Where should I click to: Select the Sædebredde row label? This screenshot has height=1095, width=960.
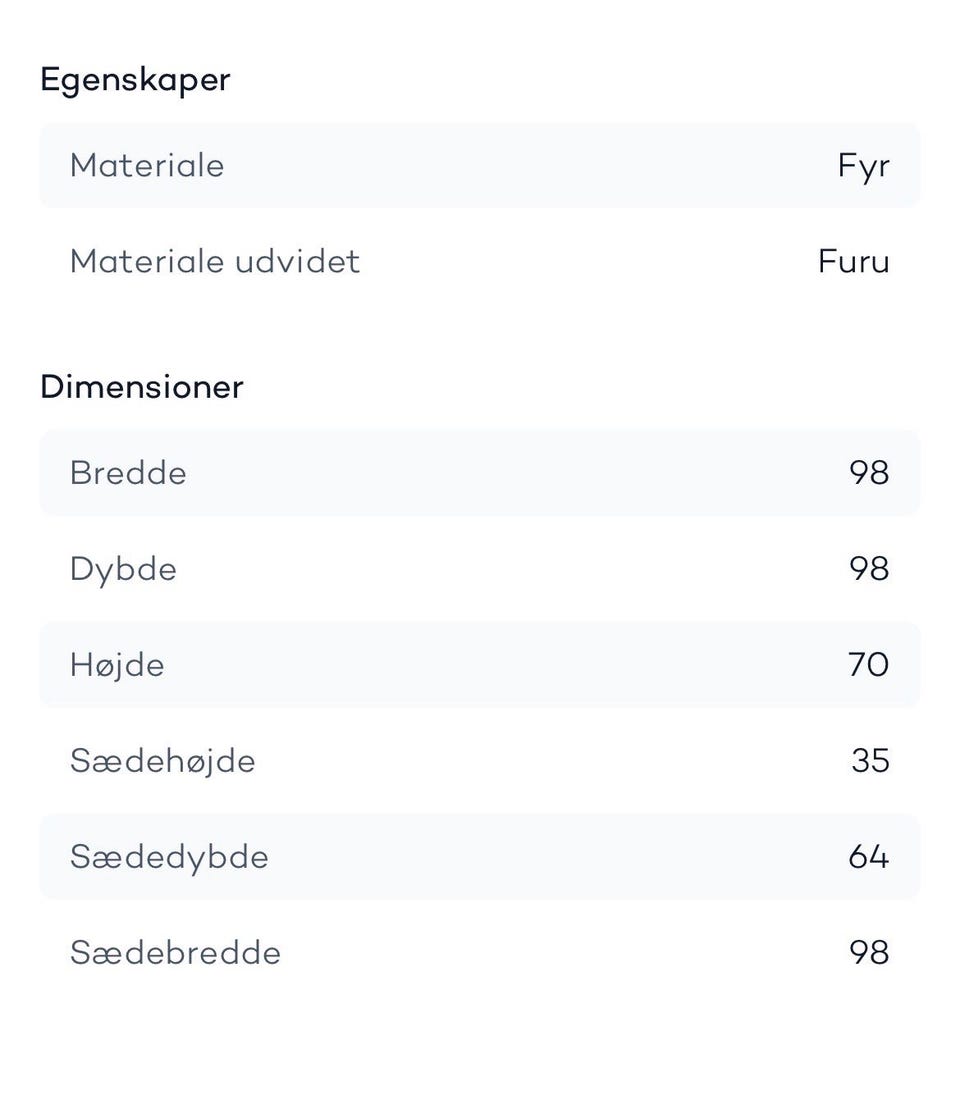pos(175,953)
